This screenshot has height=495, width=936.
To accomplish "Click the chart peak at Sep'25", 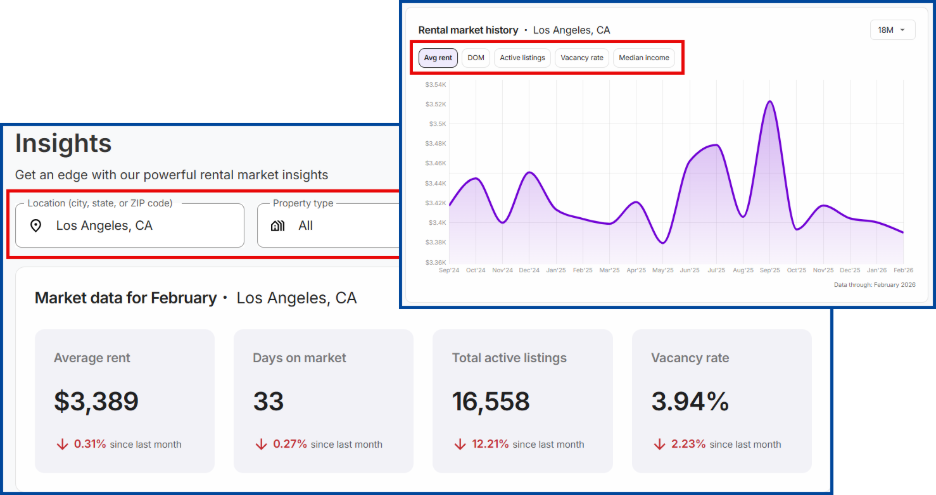I will pos(769,101).
